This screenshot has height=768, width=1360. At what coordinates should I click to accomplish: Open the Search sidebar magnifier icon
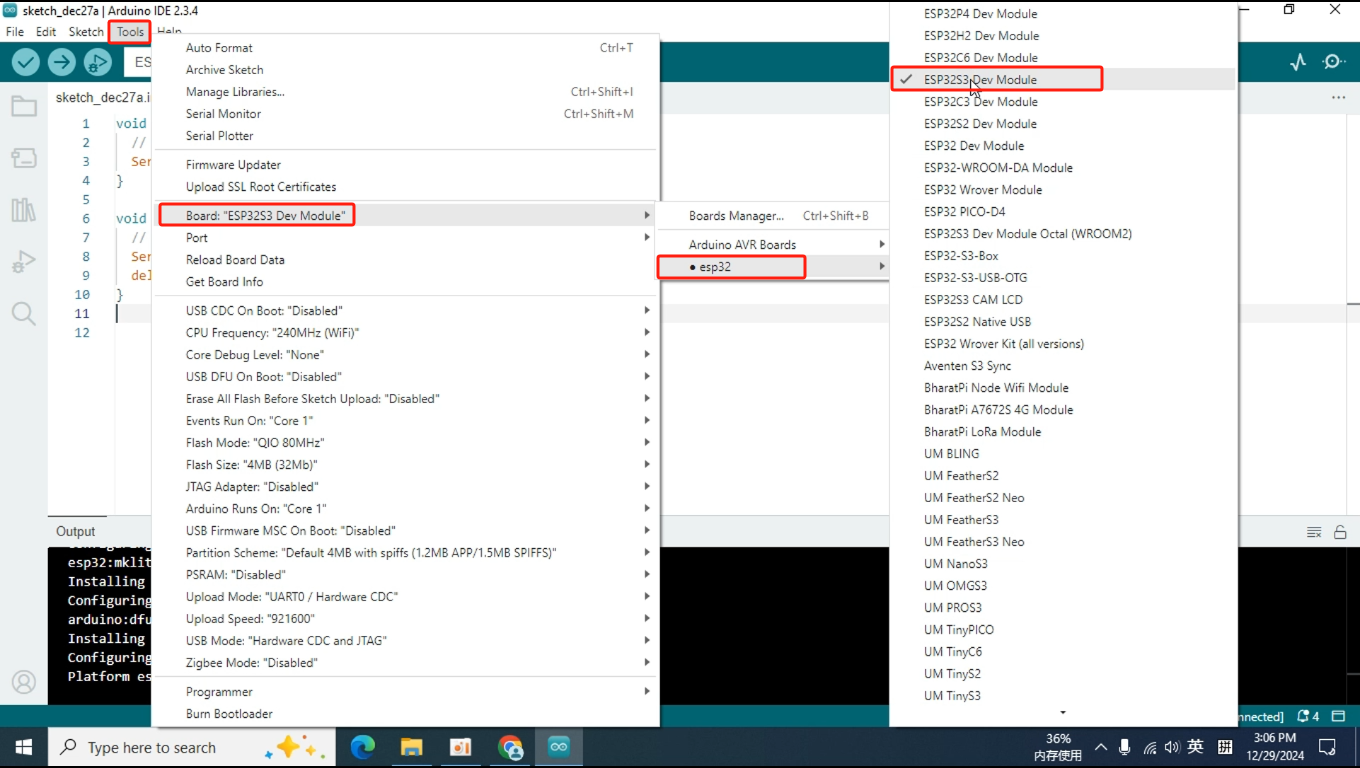click(x=24, y=314)
